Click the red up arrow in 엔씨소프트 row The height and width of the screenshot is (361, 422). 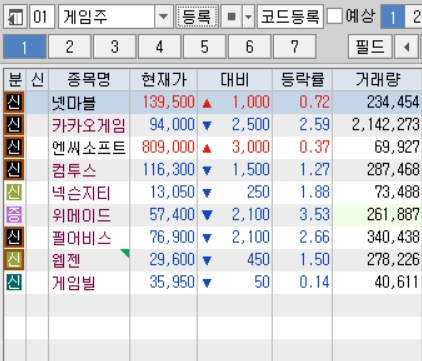pos(207,148)
